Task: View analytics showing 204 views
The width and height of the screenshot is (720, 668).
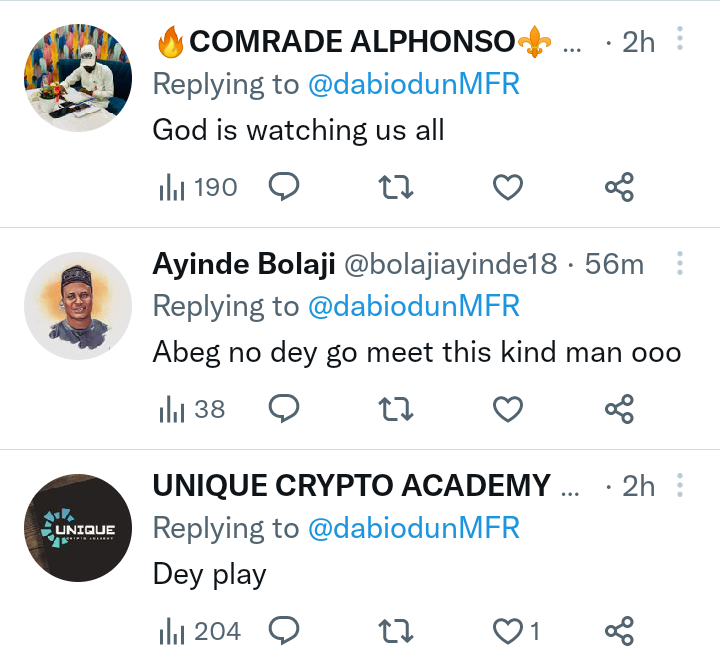Action: (200, 631)
